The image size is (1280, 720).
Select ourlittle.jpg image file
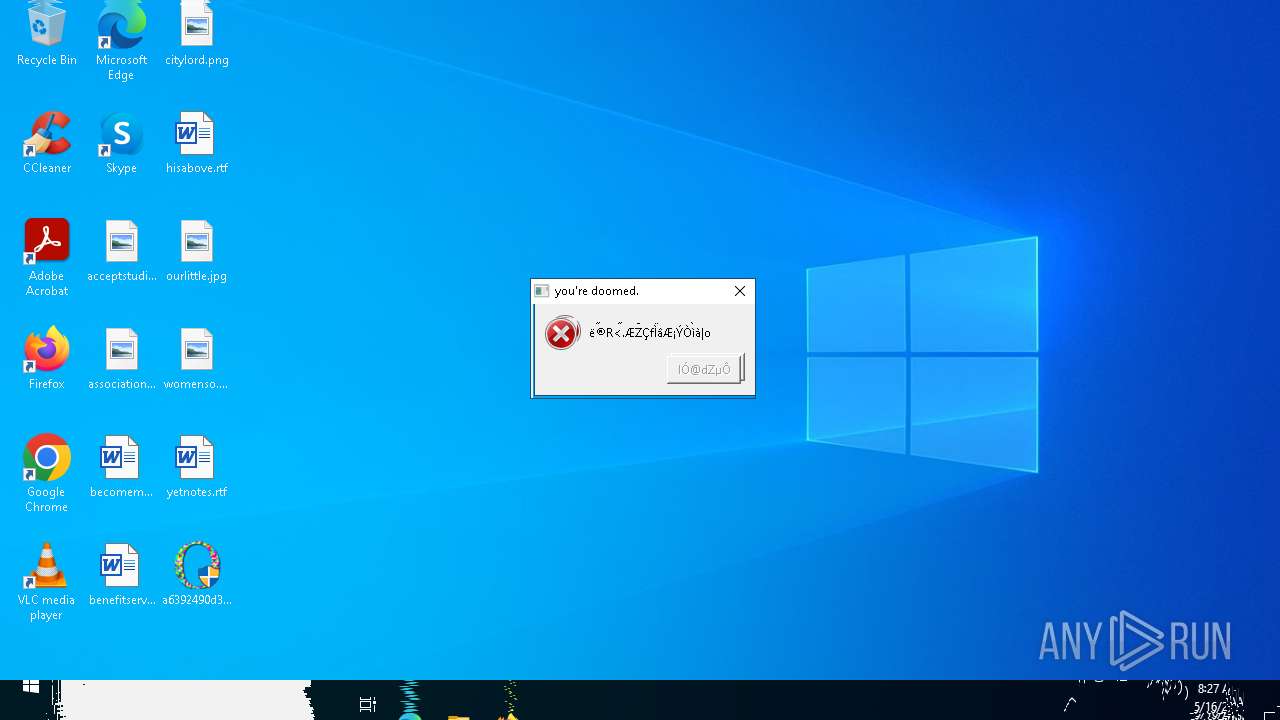tap(197, 250)
